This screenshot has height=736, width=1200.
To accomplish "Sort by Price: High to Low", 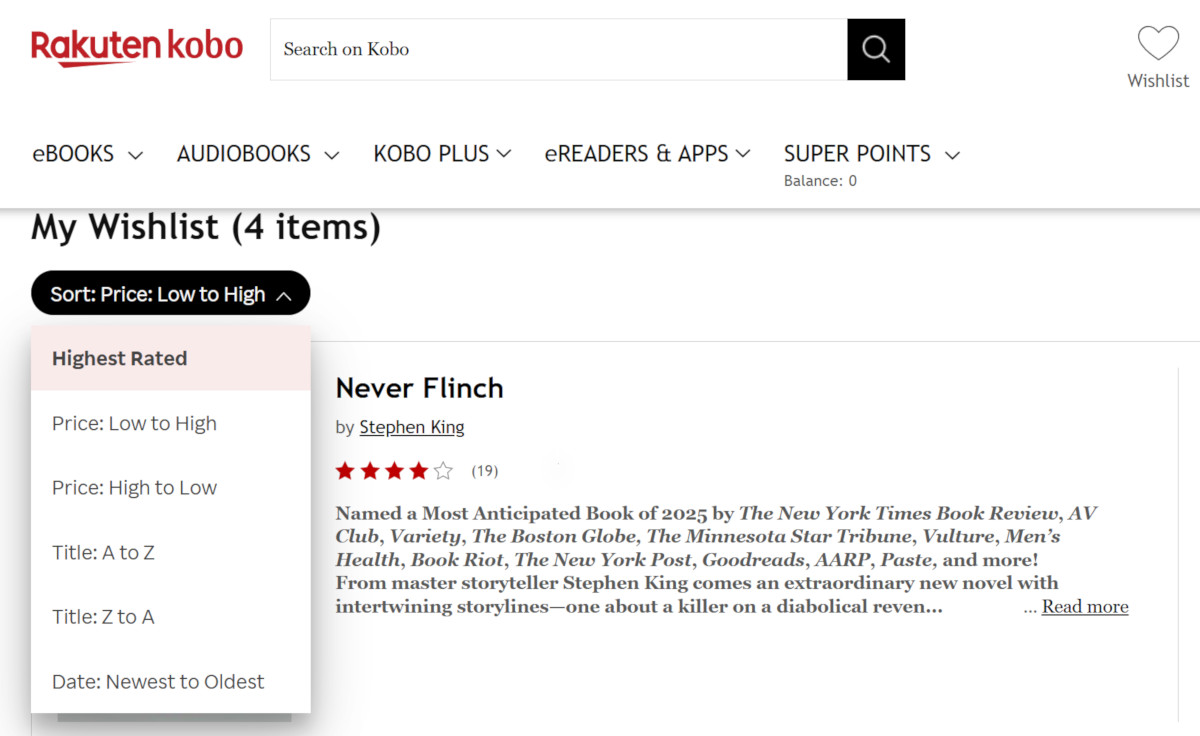I will (171, 488).
